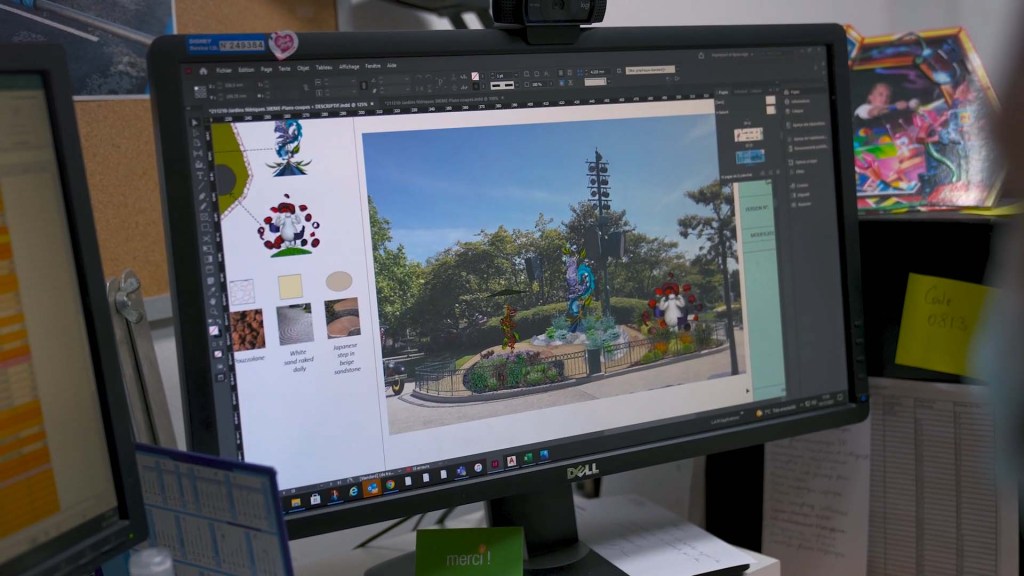Viewport: 1024px width, 576px height.
Task: Click the Microsoft Edge icon in the taskbar
Action: click(x=355, y=490)
